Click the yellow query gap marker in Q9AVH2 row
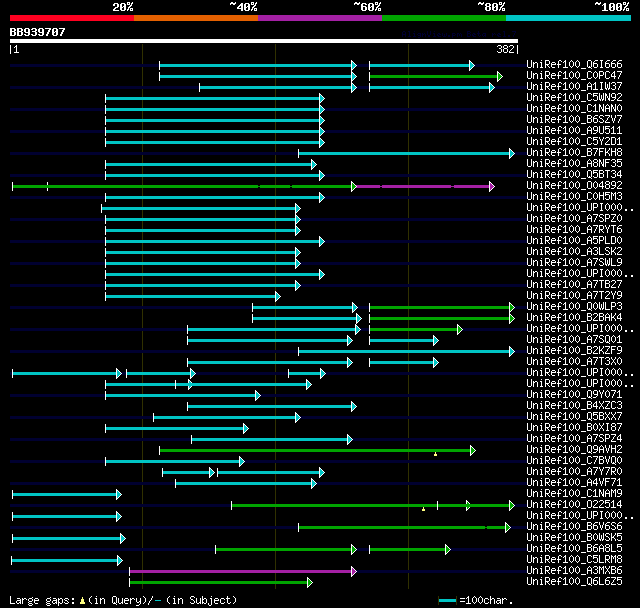Screen dimensions: 640x608 436,454
